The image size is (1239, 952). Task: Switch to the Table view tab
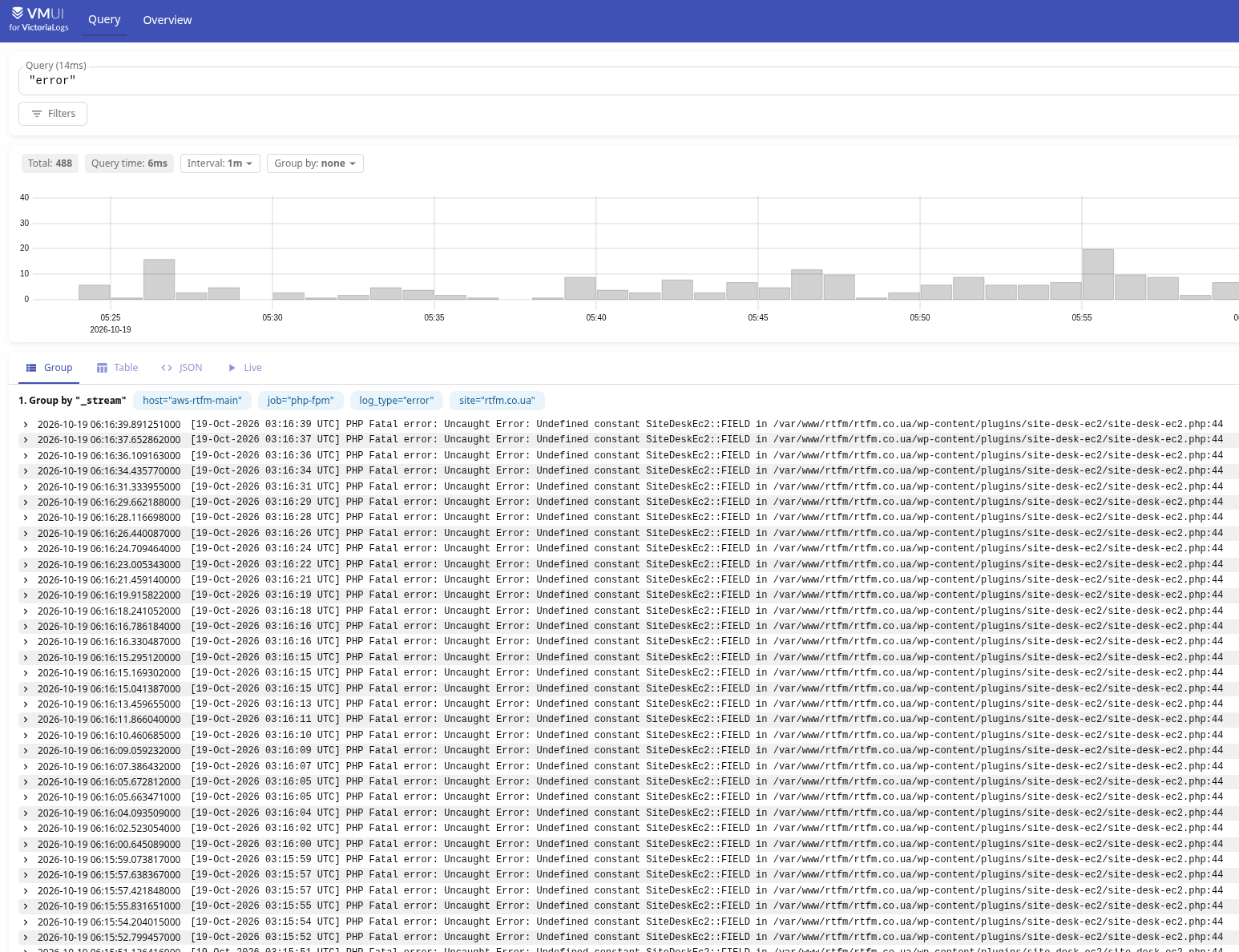pos(117,368)
